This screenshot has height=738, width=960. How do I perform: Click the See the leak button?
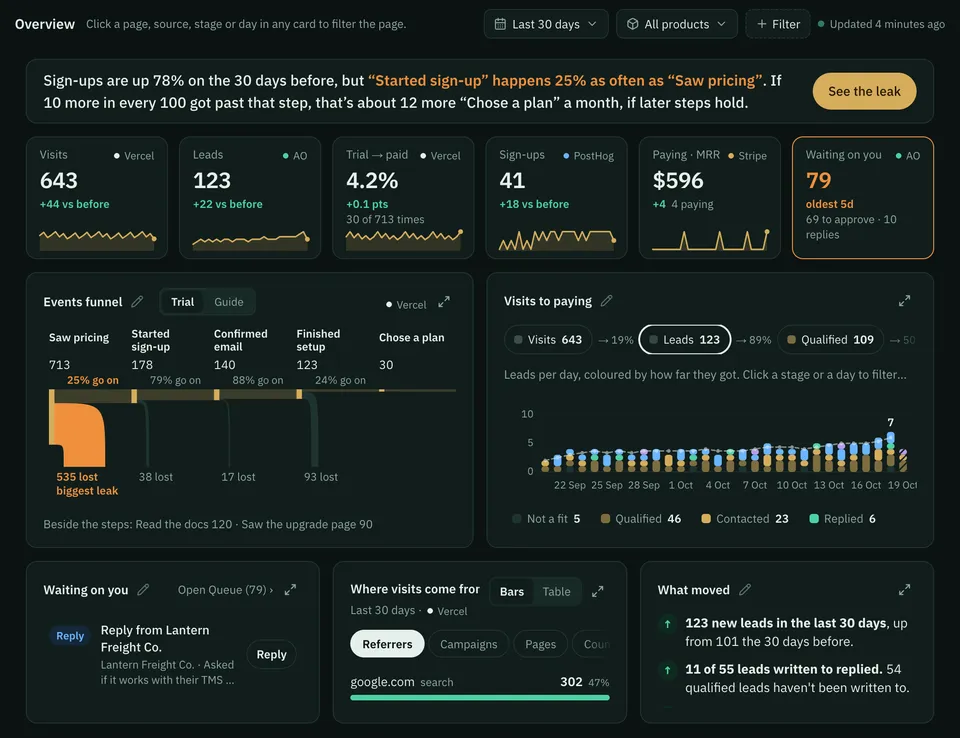pyautogui.click(x=864, y=91)
